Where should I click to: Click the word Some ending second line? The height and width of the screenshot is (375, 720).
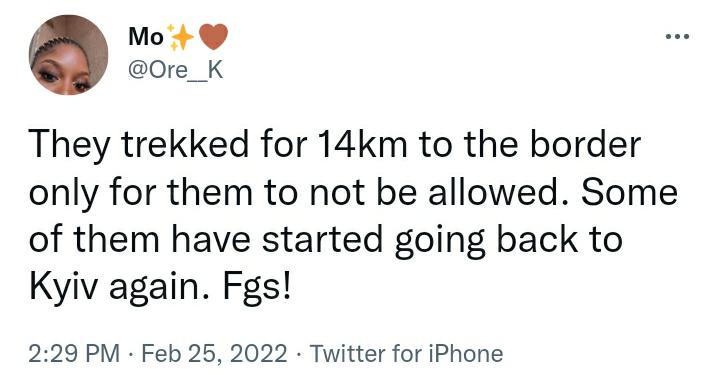630,192
